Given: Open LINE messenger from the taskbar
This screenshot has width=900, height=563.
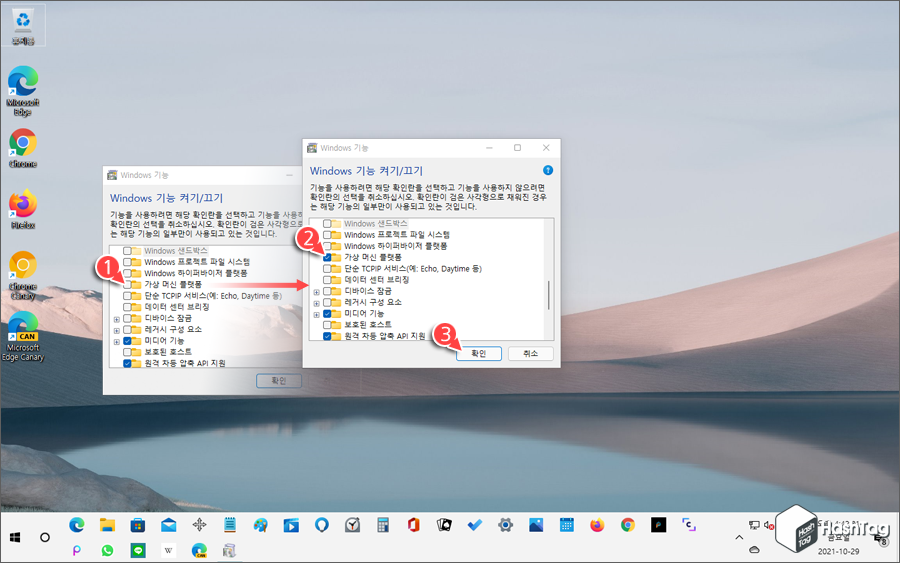Looking at the screenshot, I should [138, 550].
